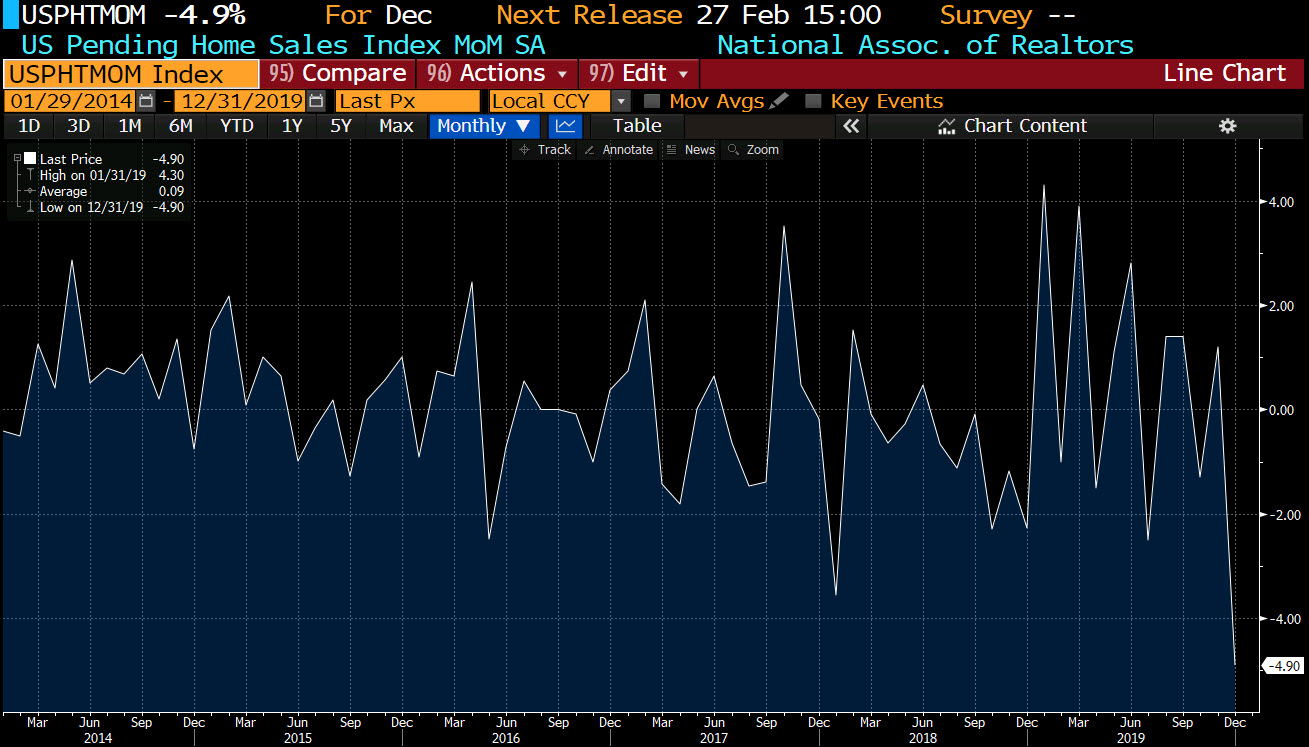Edit moving averages with pencil icon
This screenshot has width=1309, height=747.
point(779,101)
